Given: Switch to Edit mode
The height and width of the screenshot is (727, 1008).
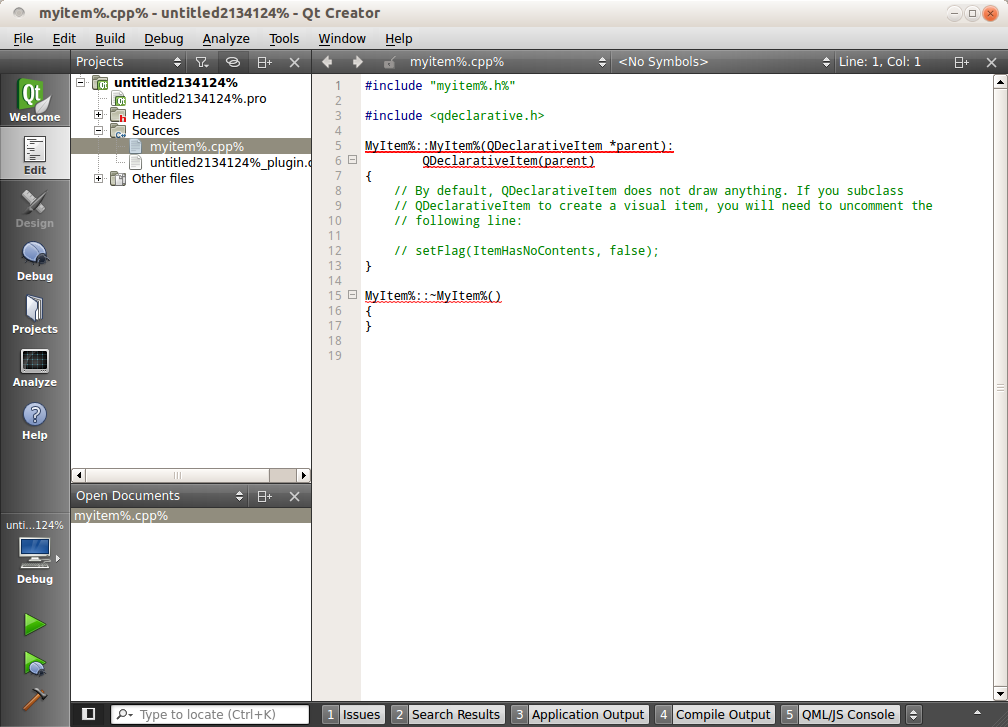Looking at the screenshot, I should [x=35, y=154].
